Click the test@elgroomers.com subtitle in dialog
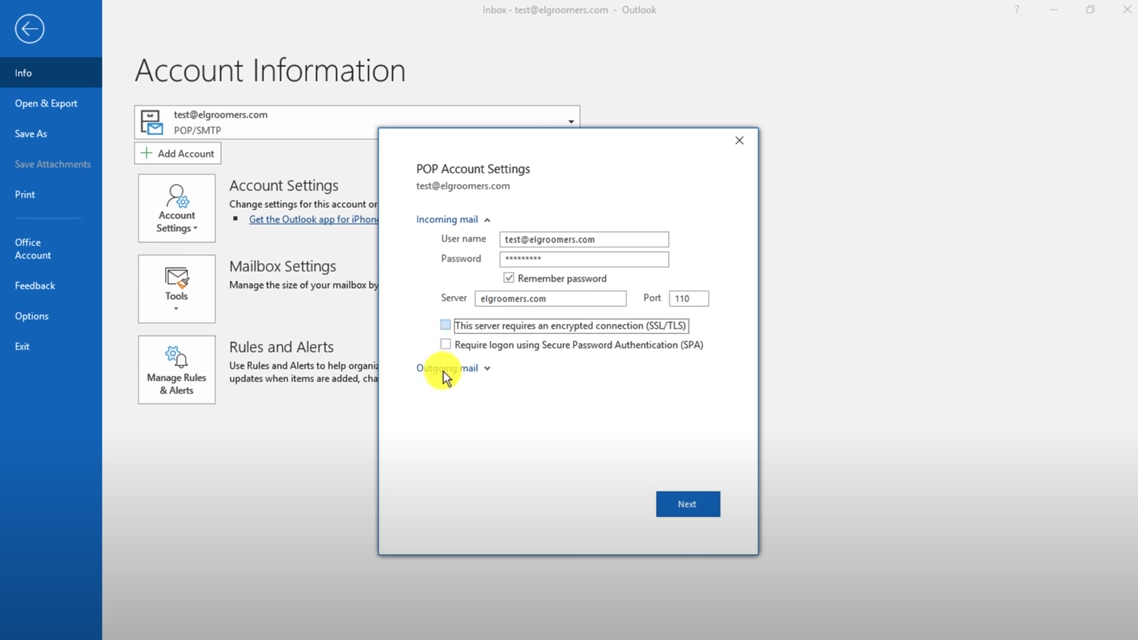This screenshot has height=640, width=1138. click(463, 186)
